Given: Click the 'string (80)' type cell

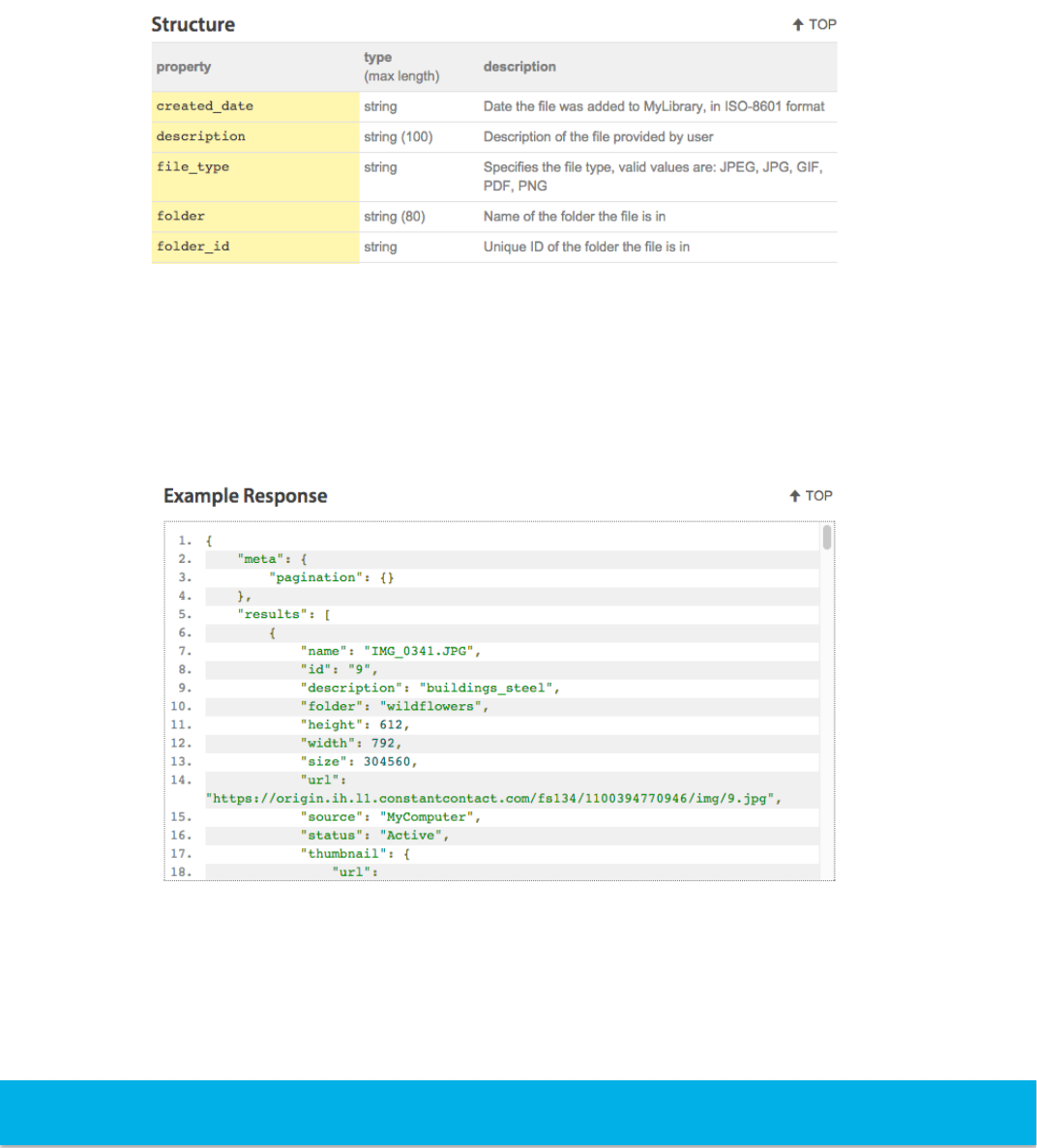Looking at the screenshot, I should pyautogui.click(x=394, y=217).
